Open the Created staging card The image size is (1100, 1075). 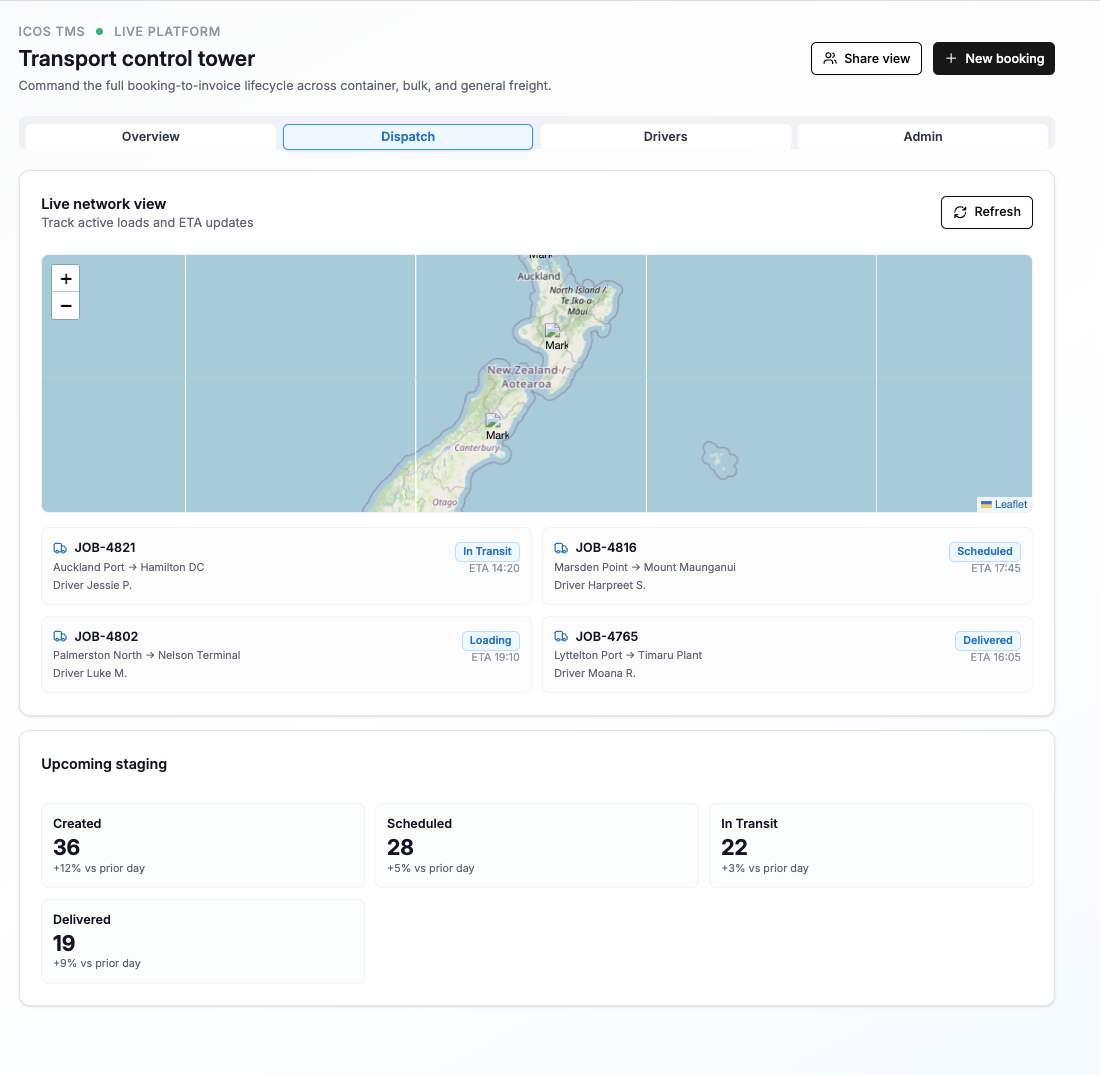[x=203, y=845]
